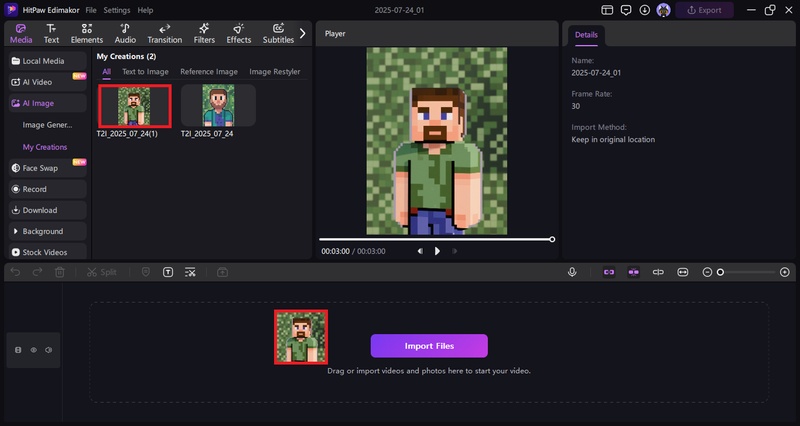This screenshot has width=800, height=426.
Task: Open the Filters tab
Action: 204,34
